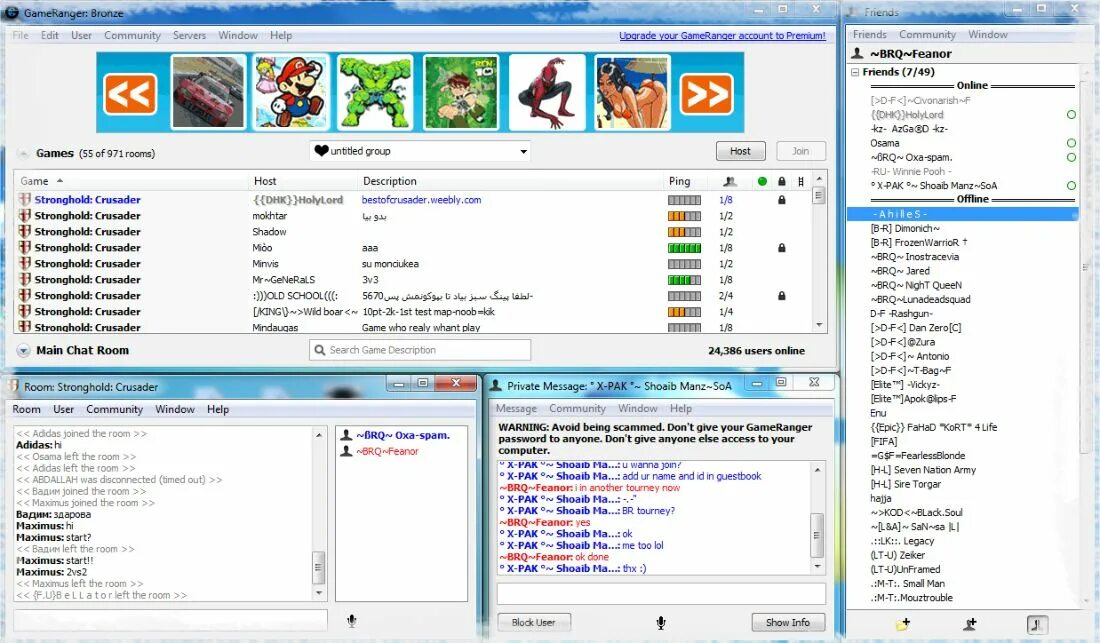Select the Shadow hosted room row
1100x643 pixels.
coord(414,231)
